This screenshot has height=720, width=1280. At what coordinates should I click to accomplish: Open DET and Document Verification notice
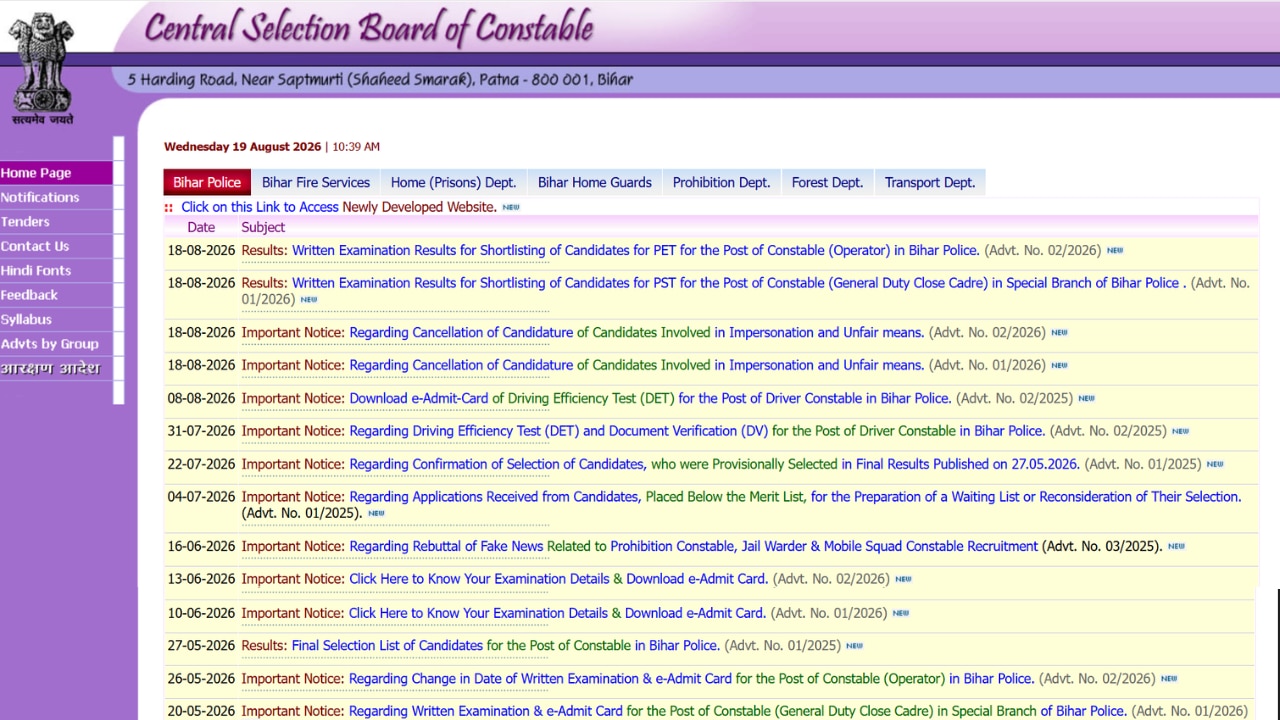coord(697,431)
